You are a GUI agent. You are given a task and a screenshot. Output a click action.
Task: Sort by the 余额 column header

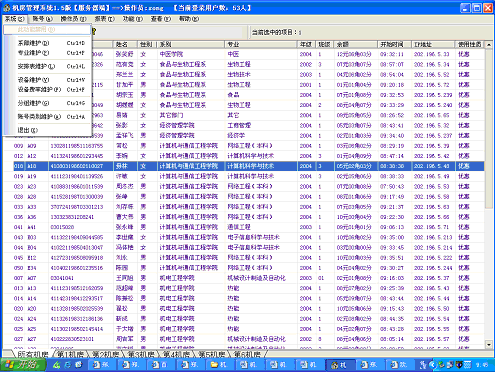tap(355, 44)
